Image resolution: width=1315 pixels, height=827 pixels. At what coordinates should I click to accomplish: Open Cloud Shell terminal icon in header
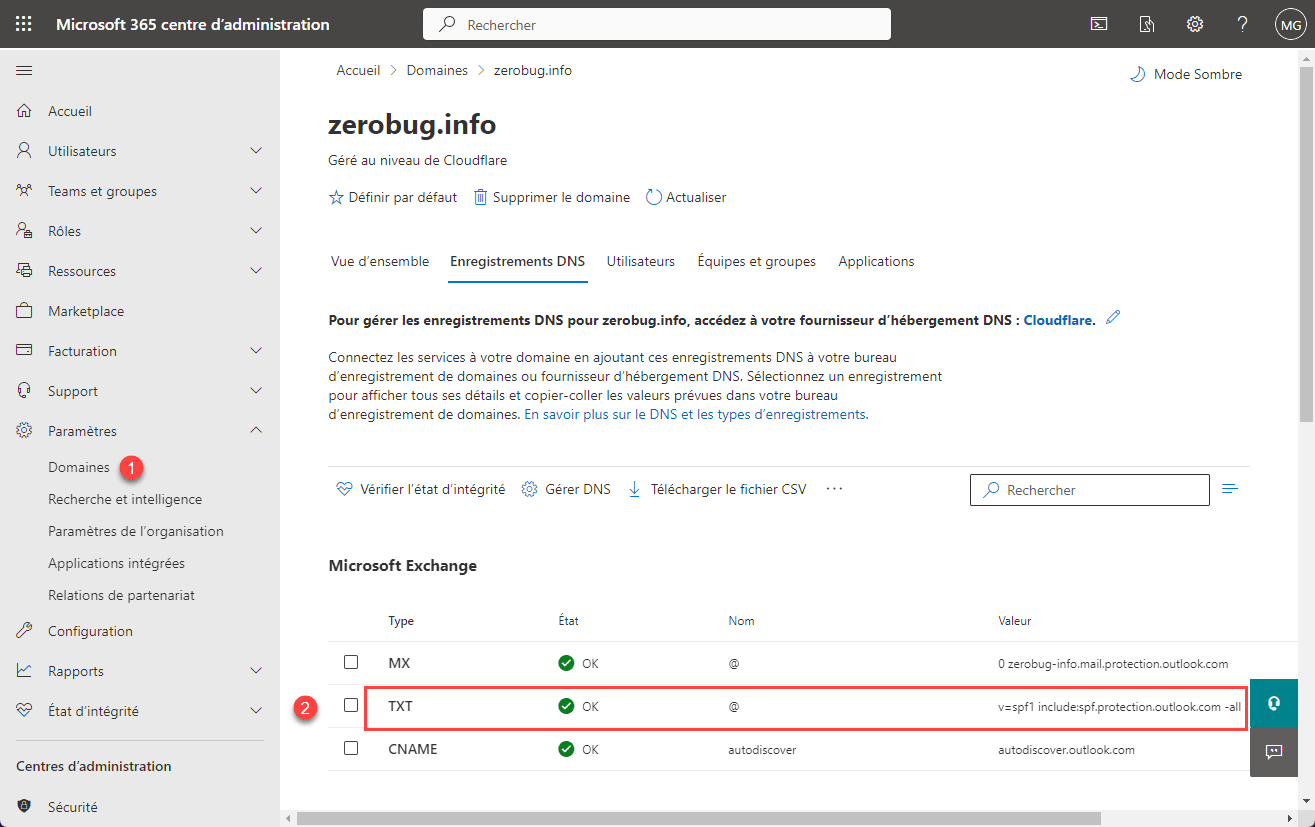(1099, 24)
